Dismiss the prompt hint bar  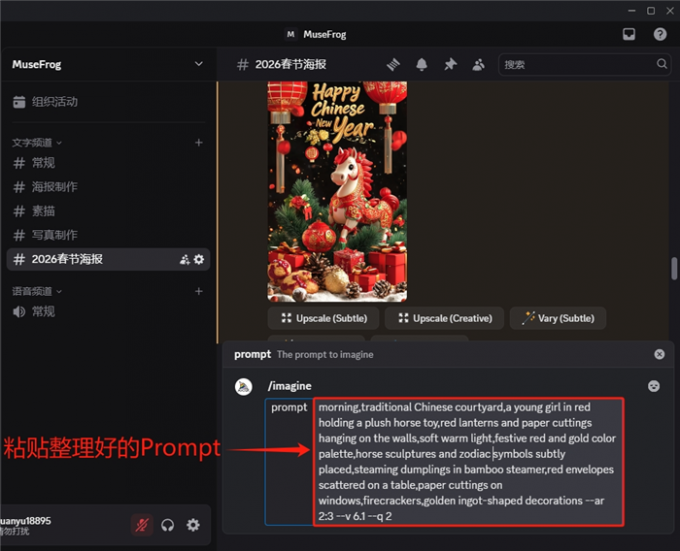click(659, 354)
